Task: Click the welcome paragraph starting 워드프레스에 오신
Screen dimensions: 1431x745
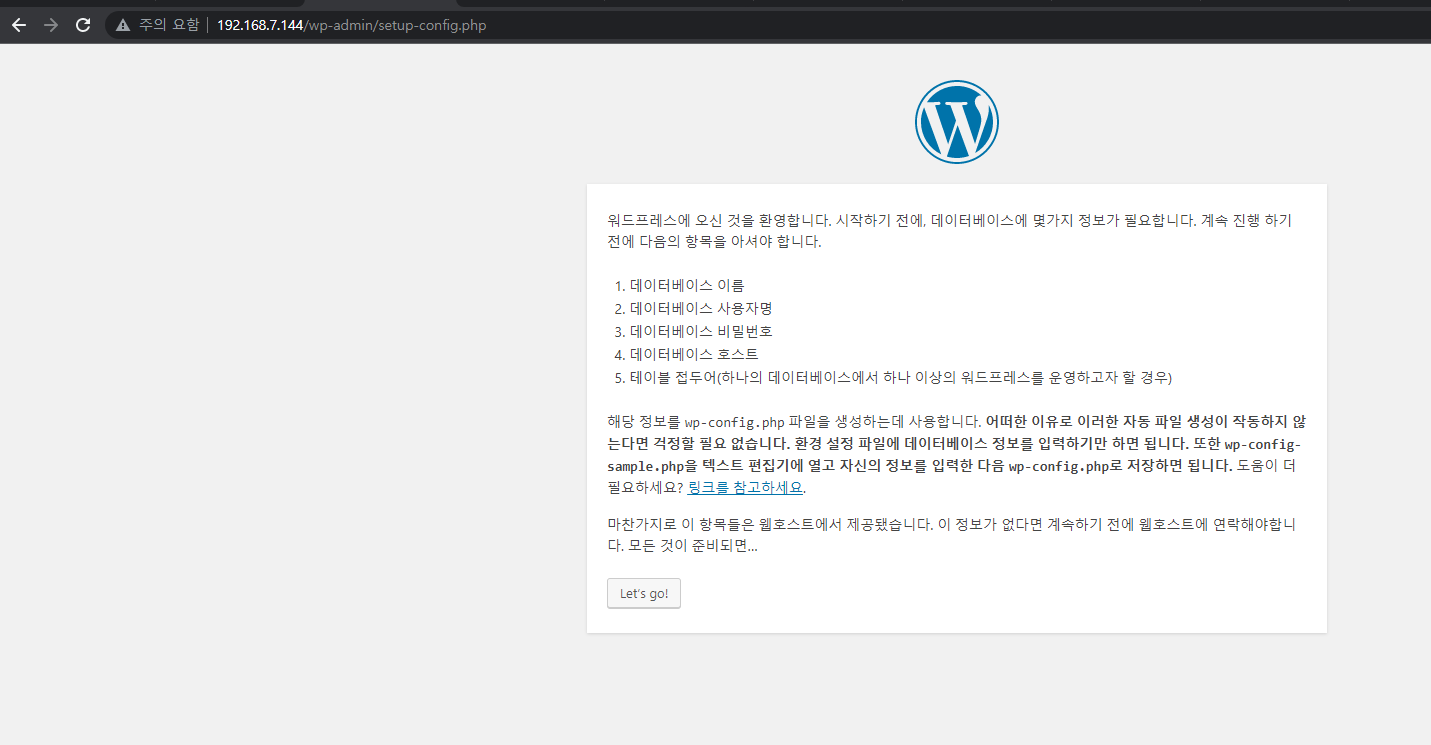Action: [x=950, y=231]
